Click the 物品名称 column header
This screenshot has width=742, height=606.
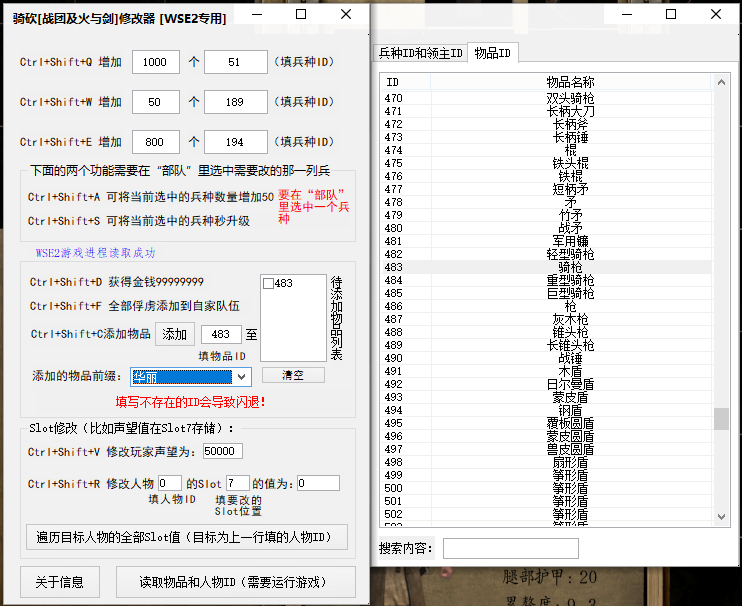[570, 82]
